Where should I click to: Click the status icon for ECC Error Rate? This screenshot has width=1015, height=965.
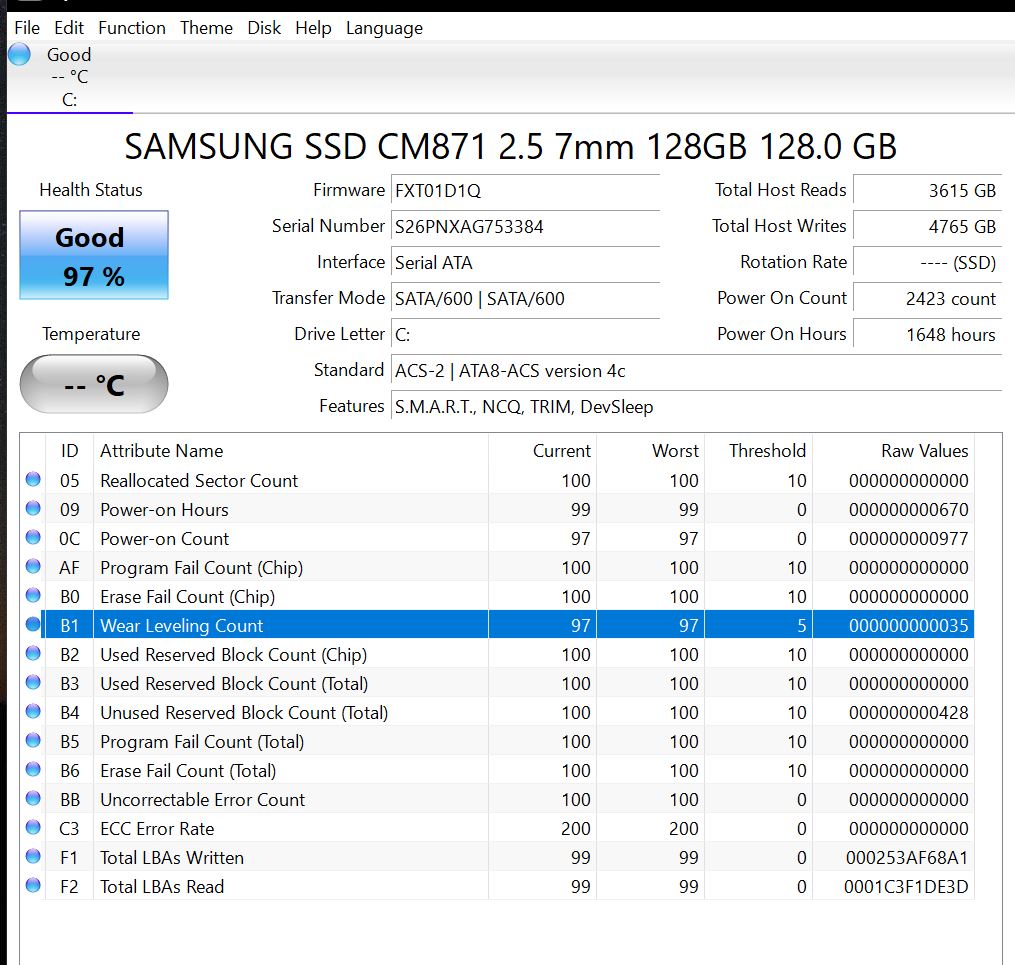pyautogui.click(x=33, y=828)
